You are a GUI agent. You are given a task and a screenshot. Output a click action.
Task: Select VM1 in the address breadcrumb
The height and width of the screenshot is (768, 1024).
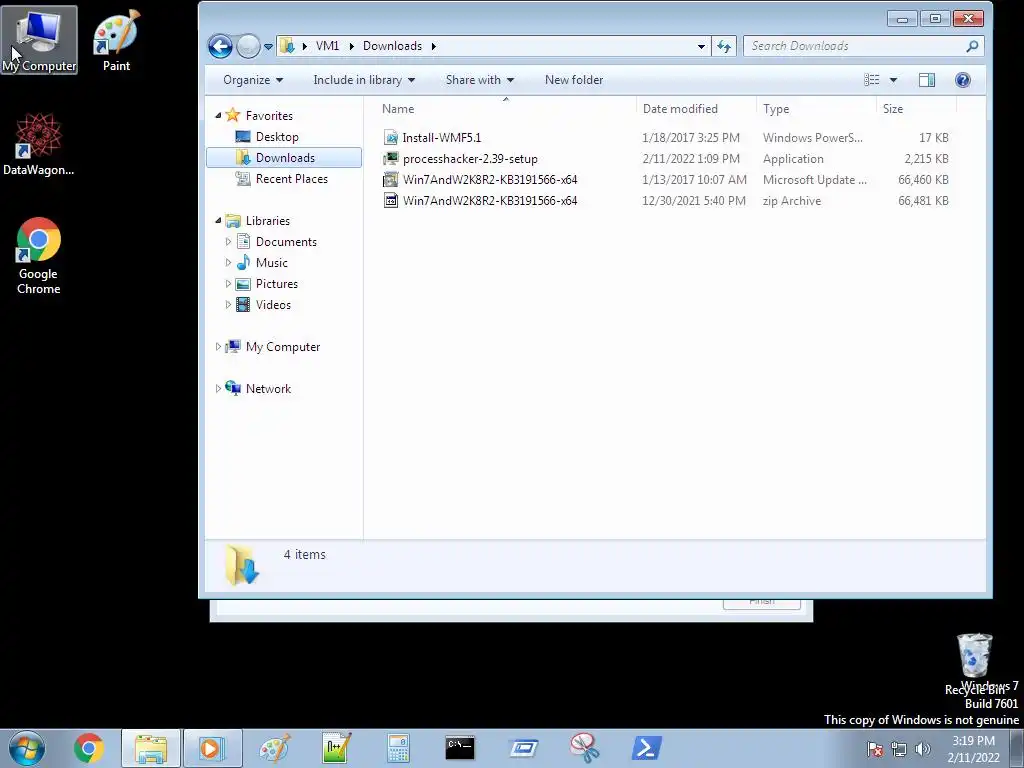(x=327, y=46)
